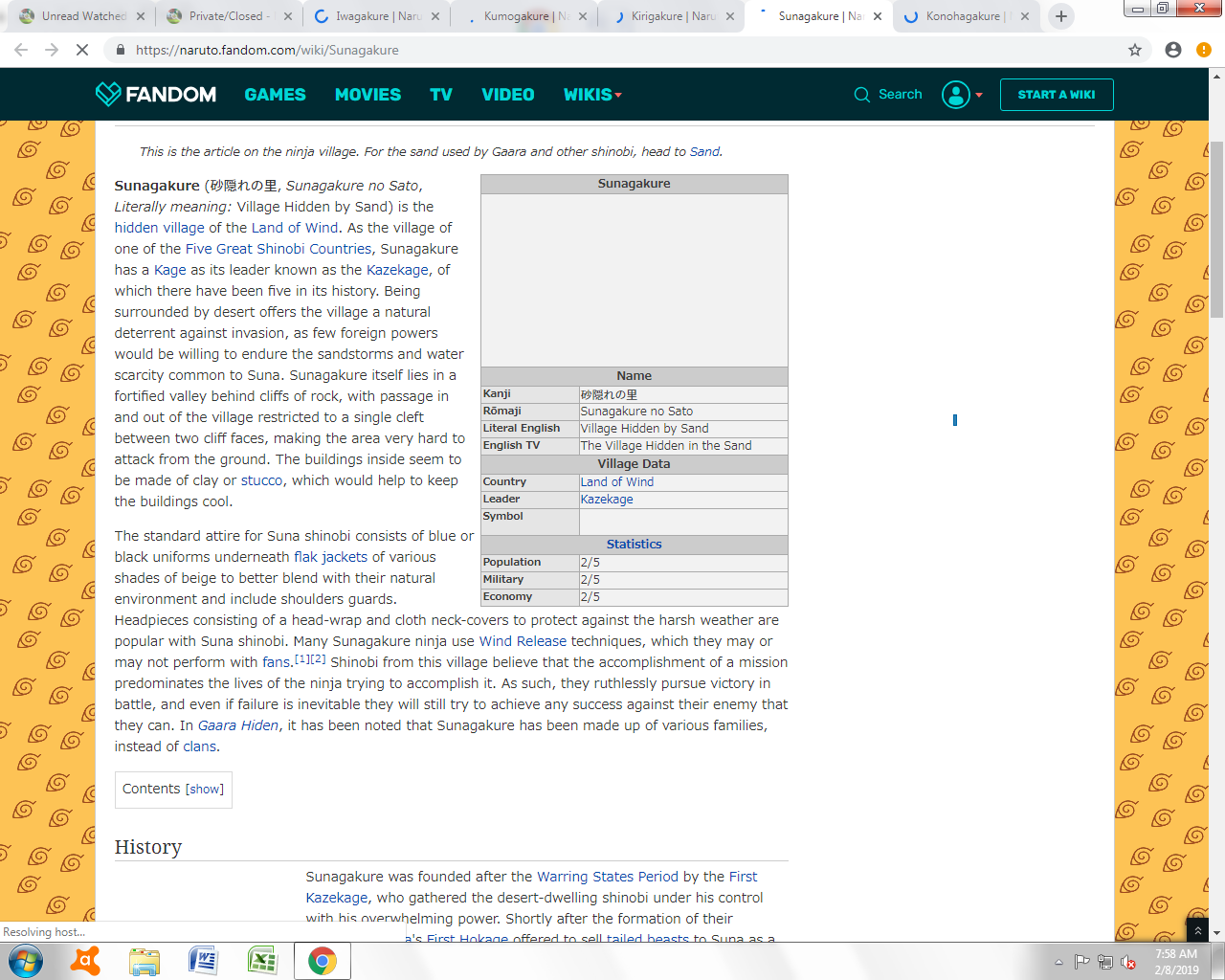Open the clans link
1225x980 pixels.
200,746
